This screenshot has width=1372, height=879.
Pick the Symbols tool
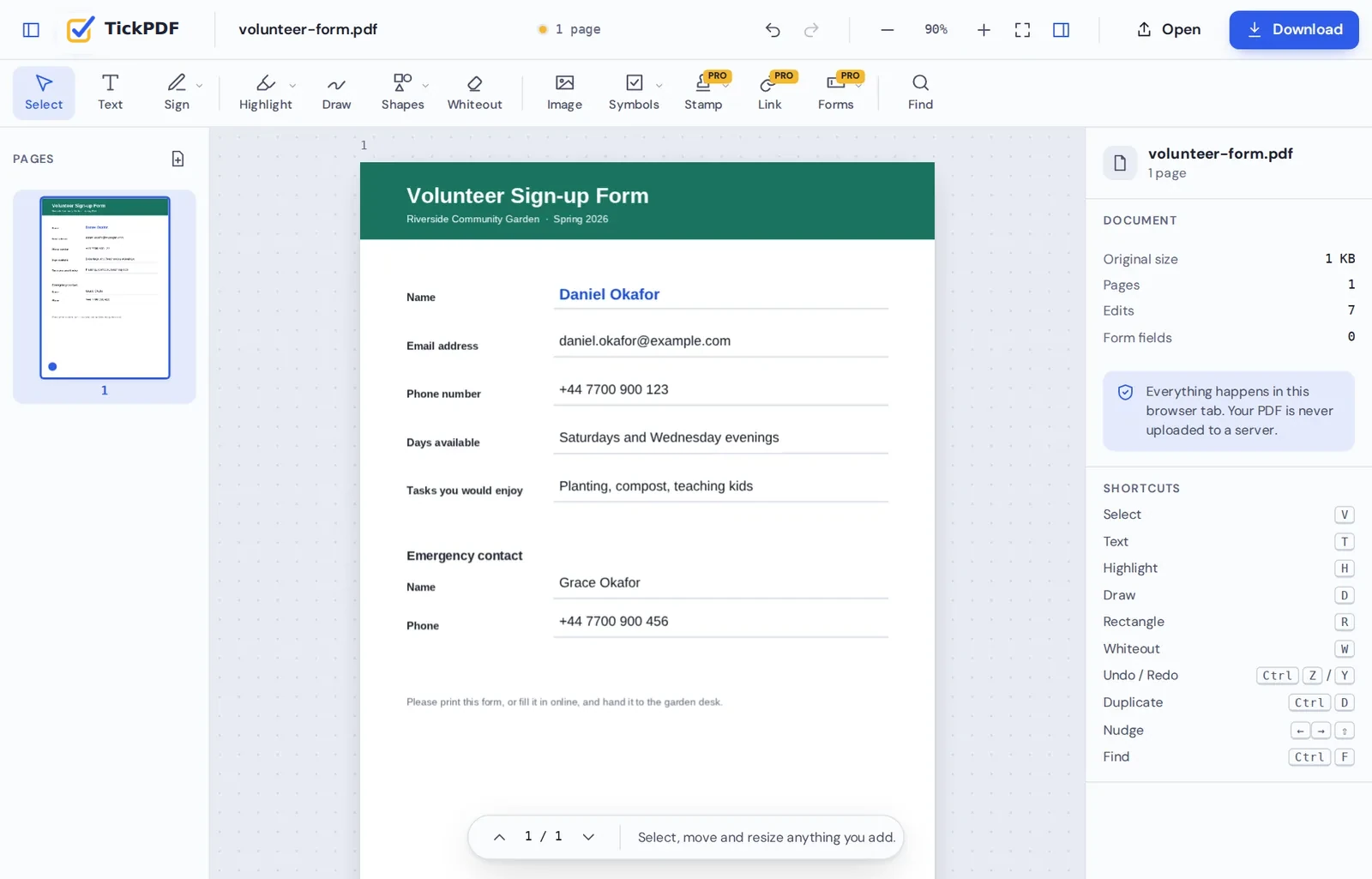pyautogui.click(x=634, y=93)
